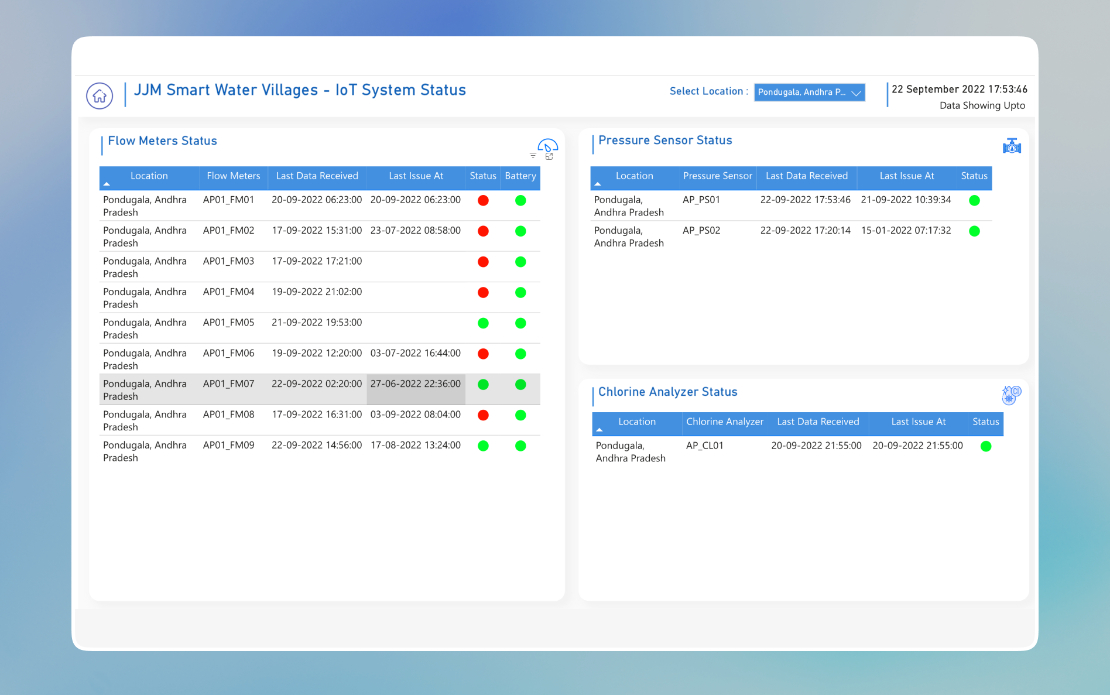Click battery indicator for AP01_FM04

tap(520, 292)
